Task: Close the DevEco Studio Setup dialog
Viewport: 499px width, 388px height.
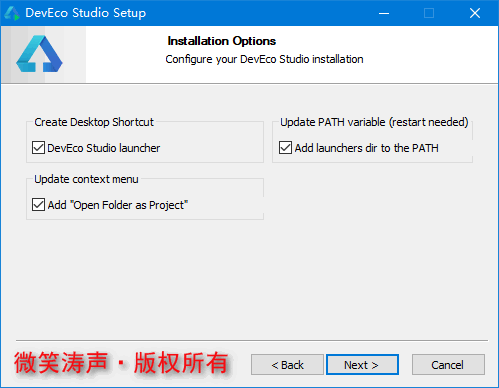Action: click(x=475, y=13)
